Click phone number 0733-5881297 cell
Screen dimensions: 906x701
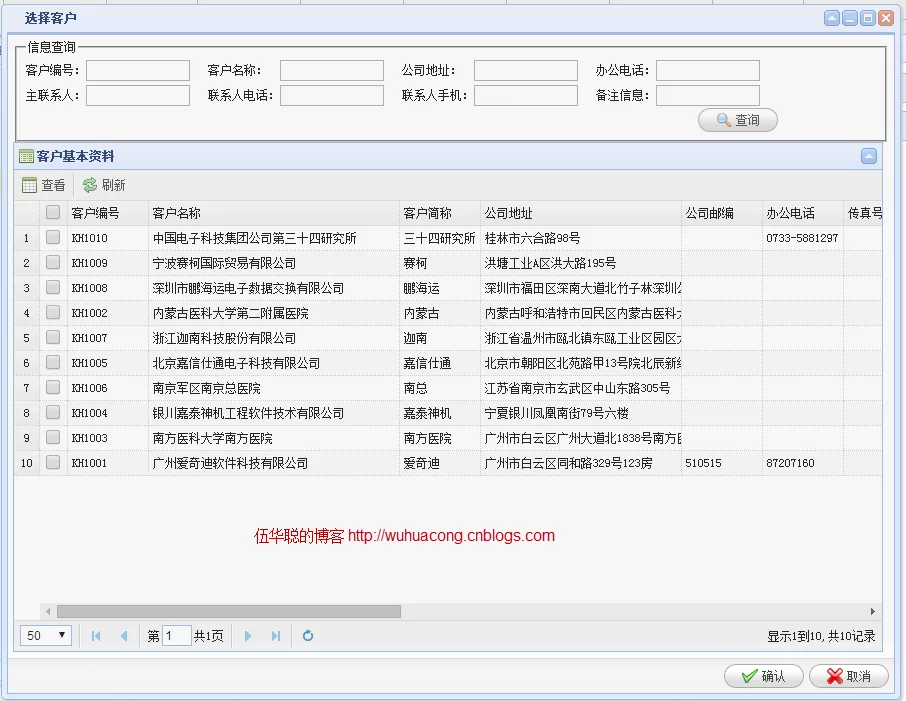pyautogui.click(x=803, y=238)
